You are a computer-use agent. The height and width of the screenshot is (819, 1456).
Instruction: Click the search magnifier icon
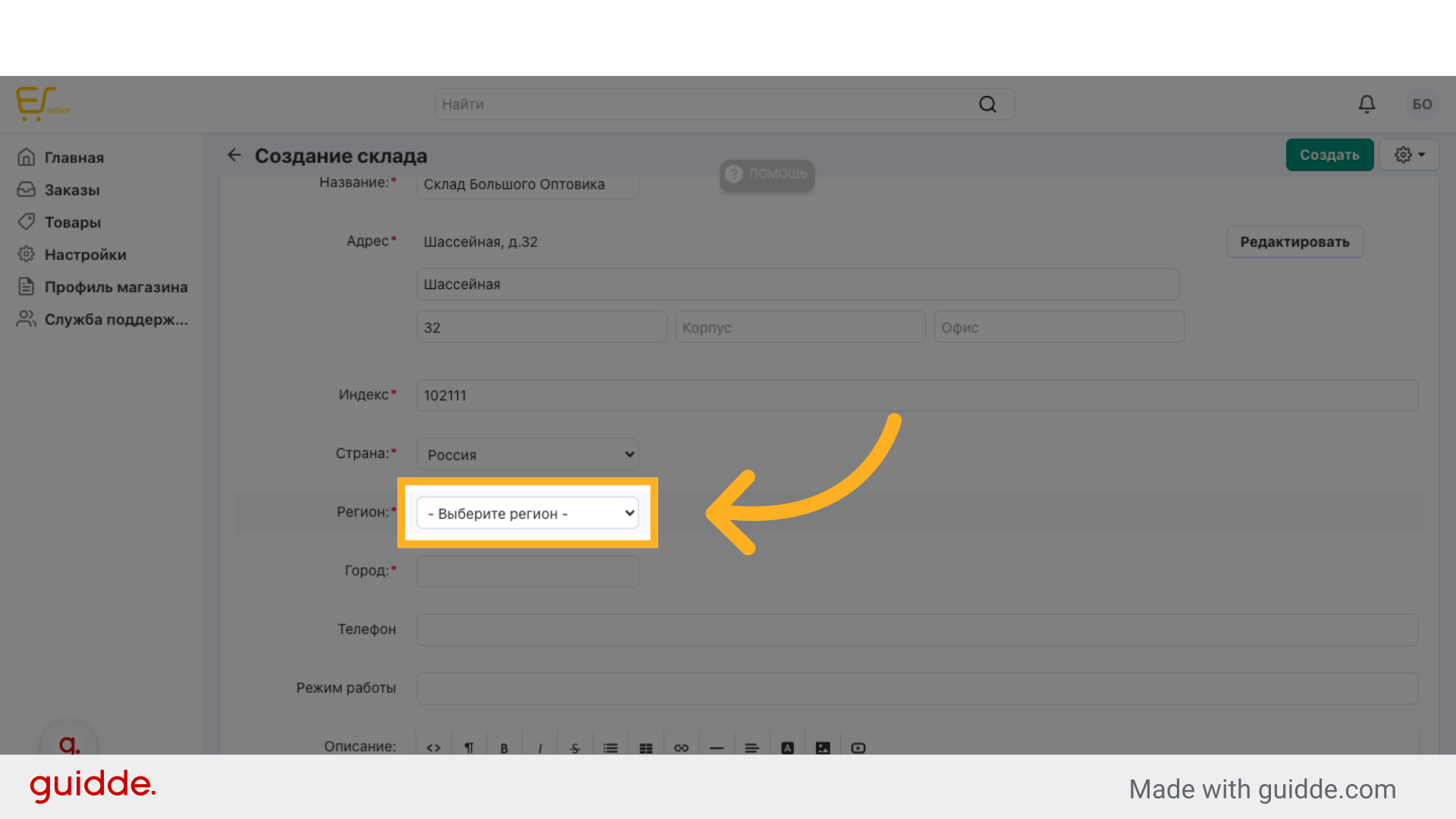(987, 105)
